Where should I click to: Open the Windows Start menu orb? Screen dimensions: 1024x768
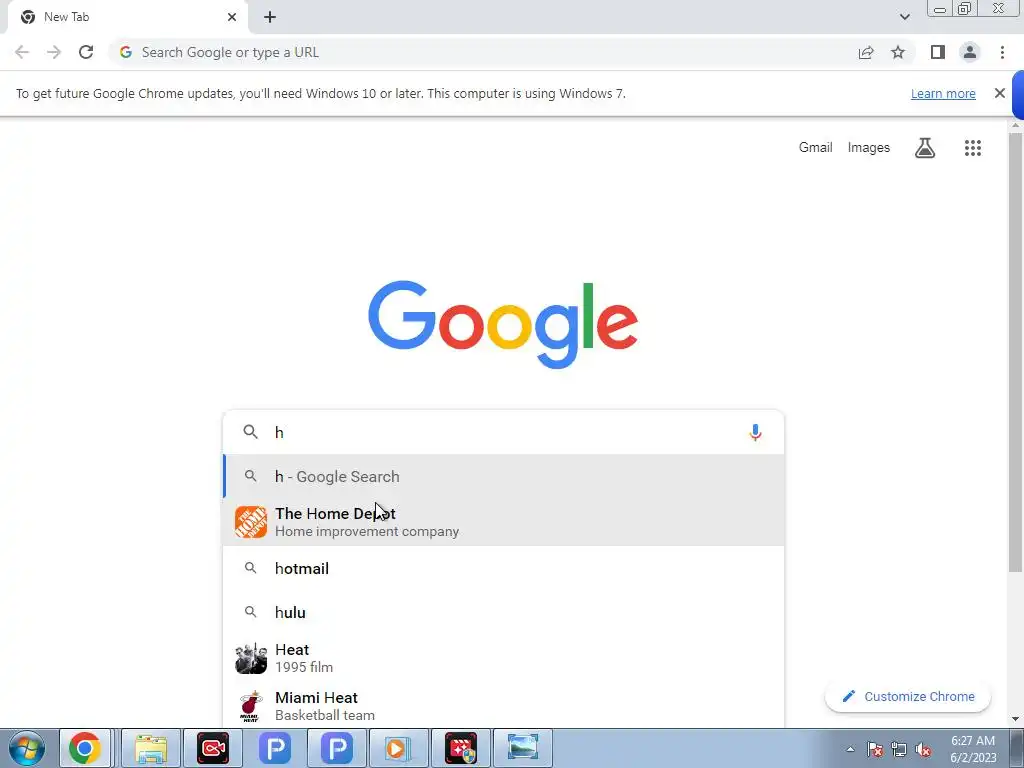click(27, 748)
